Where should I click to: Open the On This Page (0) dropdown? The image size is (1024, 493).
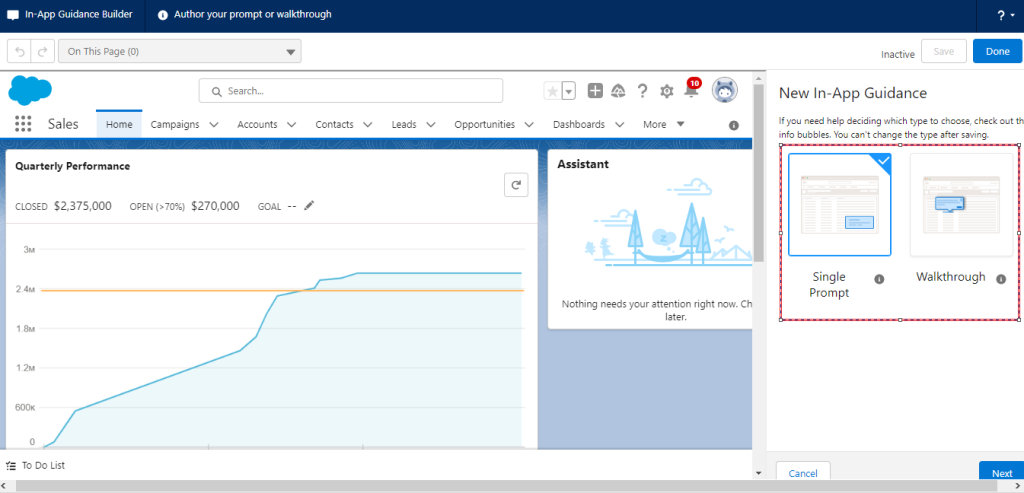[180, 52]
